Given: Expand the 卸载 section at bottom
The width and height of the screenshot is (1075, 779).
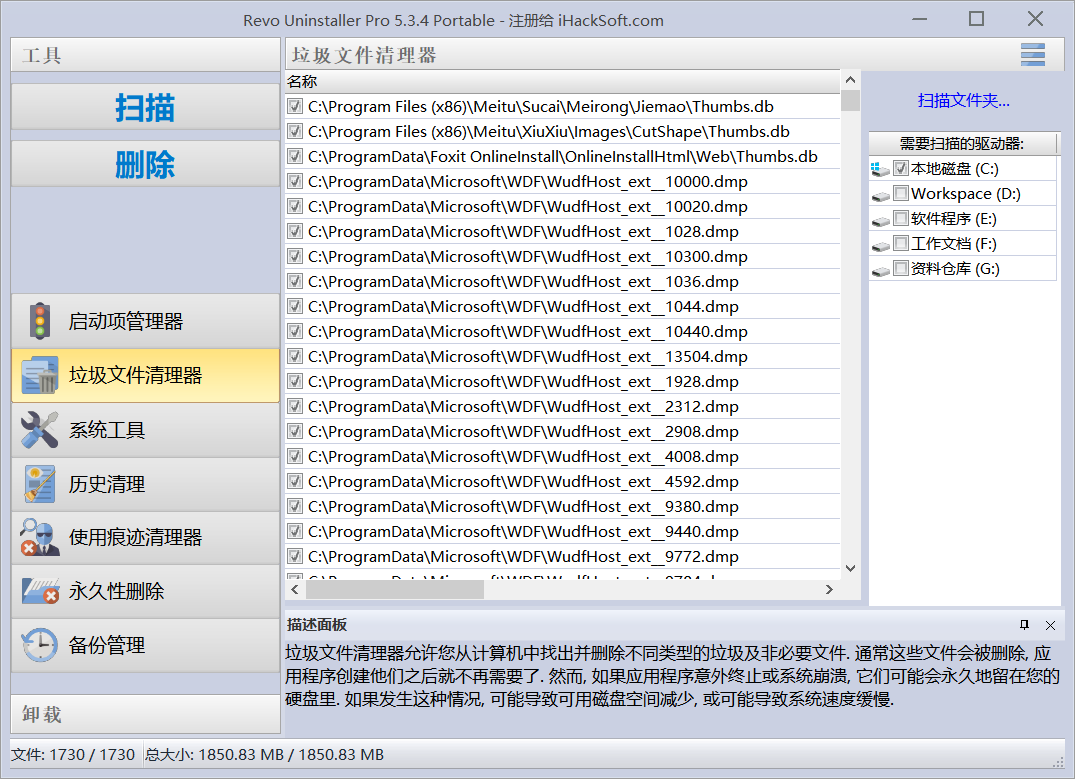Looking at the screenshot, I should tap(145, 714).
